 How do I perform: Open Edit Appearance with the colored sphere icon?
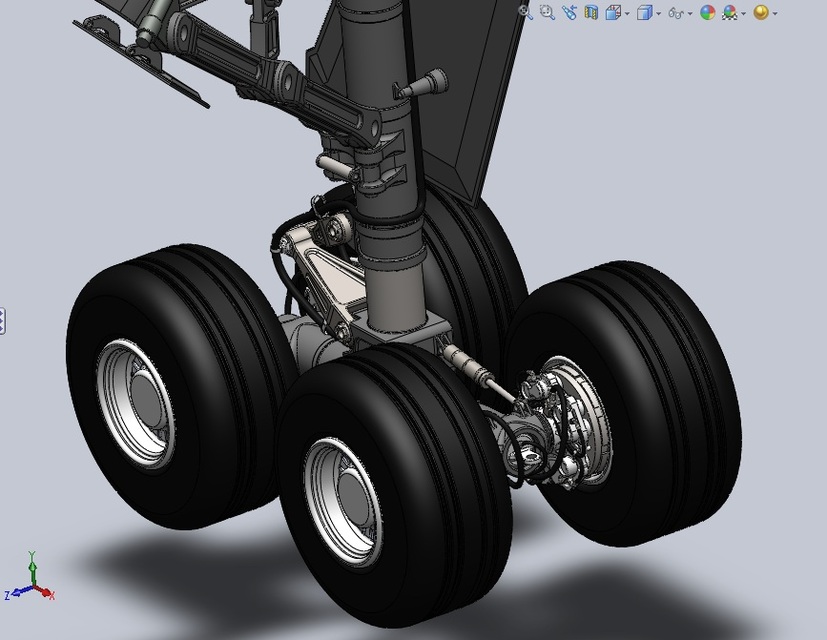[x=706, y=11]
